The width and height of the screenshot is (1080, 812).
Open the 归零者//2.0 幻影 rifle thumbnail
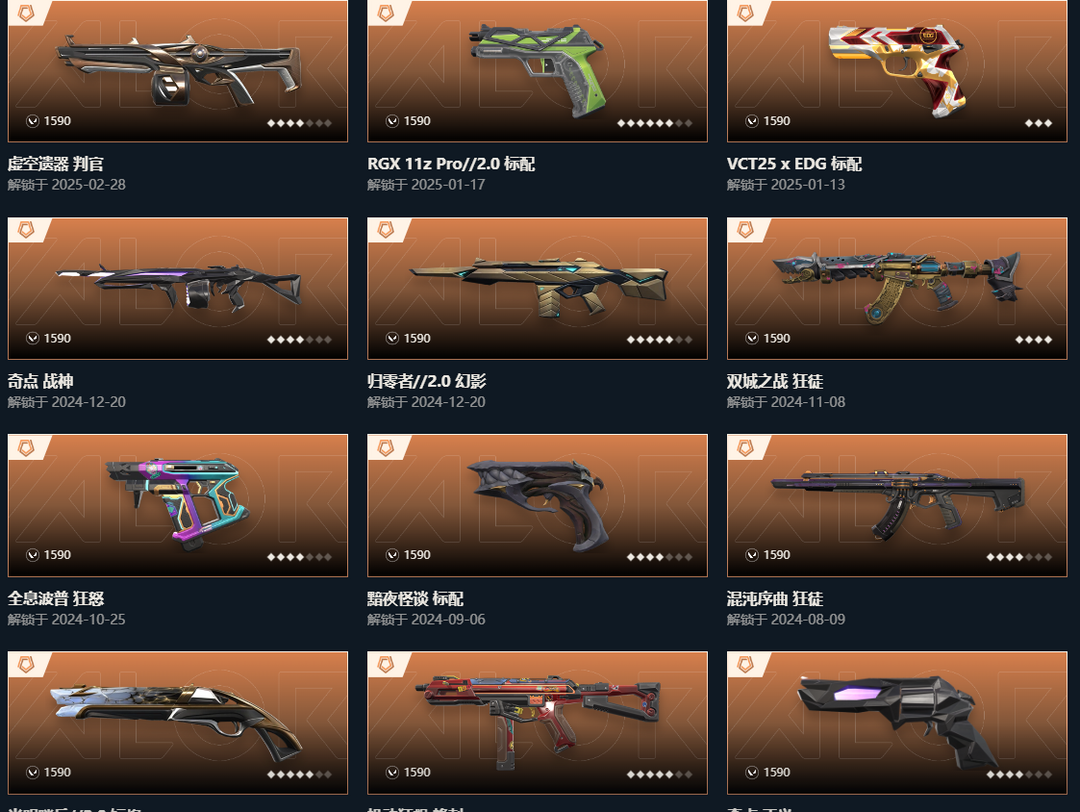(x=537, y=289)
